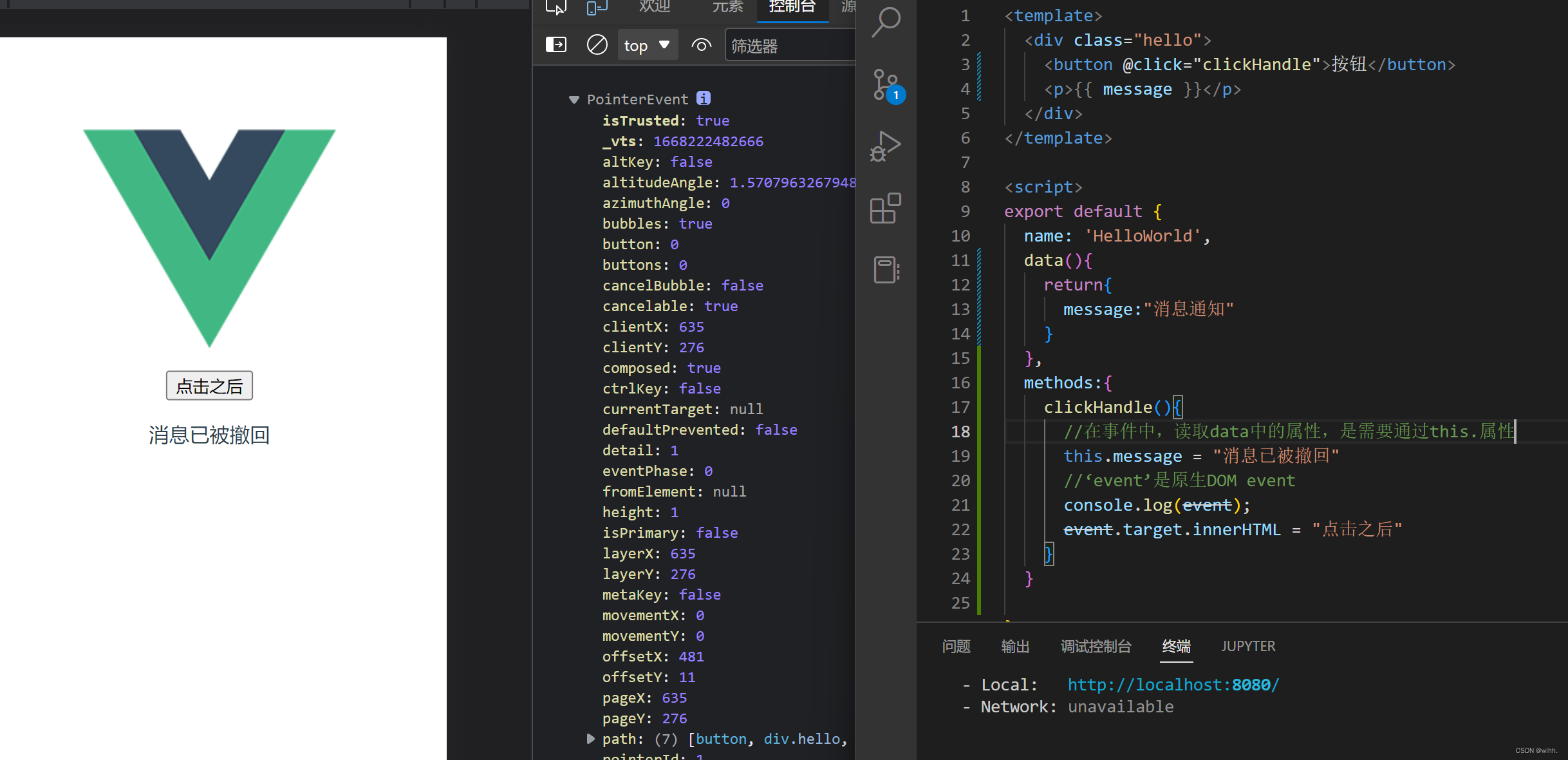Click the extensions marketplace icon
Viewport: 1568px width, 760px height.
(885, 210)
